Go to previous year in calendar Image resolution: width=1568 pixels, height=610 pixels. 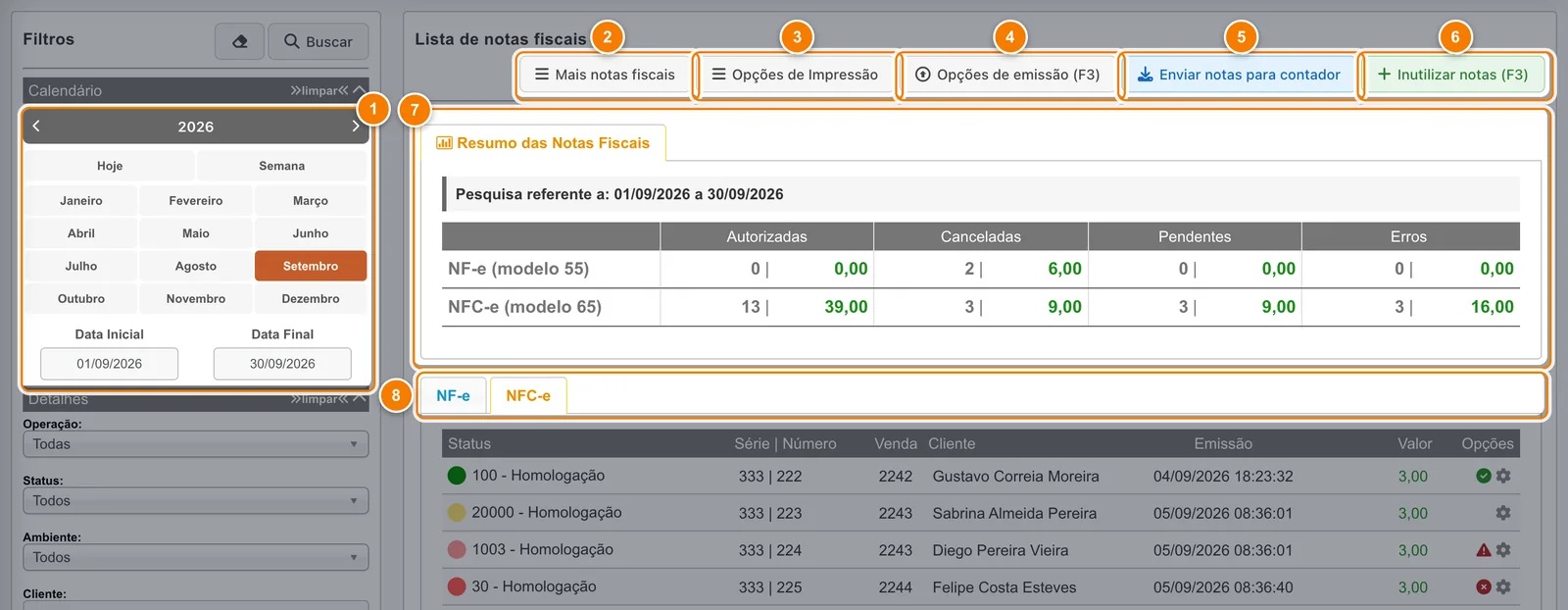tap(36, 126)
